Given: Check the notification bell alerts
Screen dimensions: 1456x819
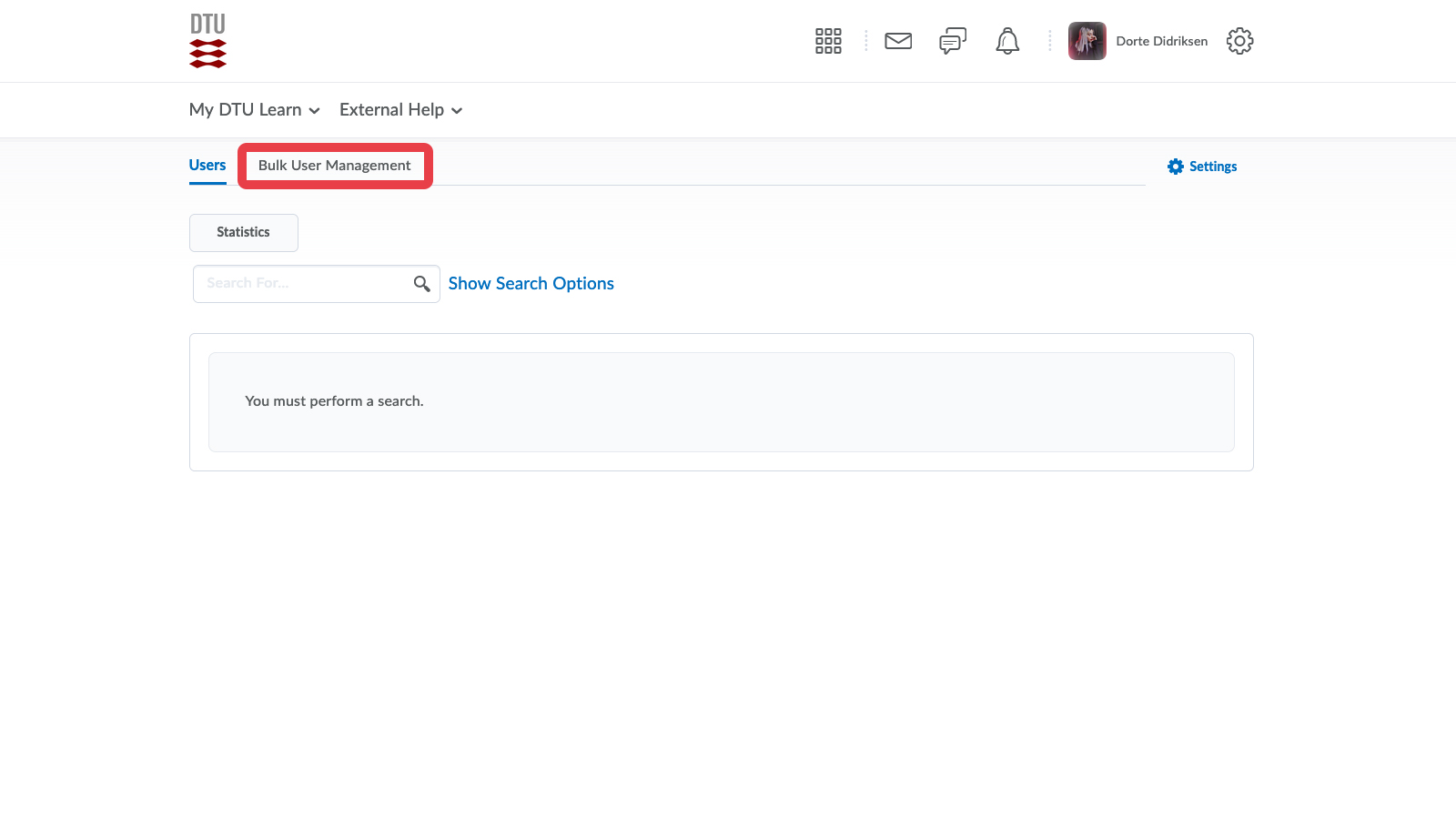Looking at the screenshot, I should pos(1007,41).
